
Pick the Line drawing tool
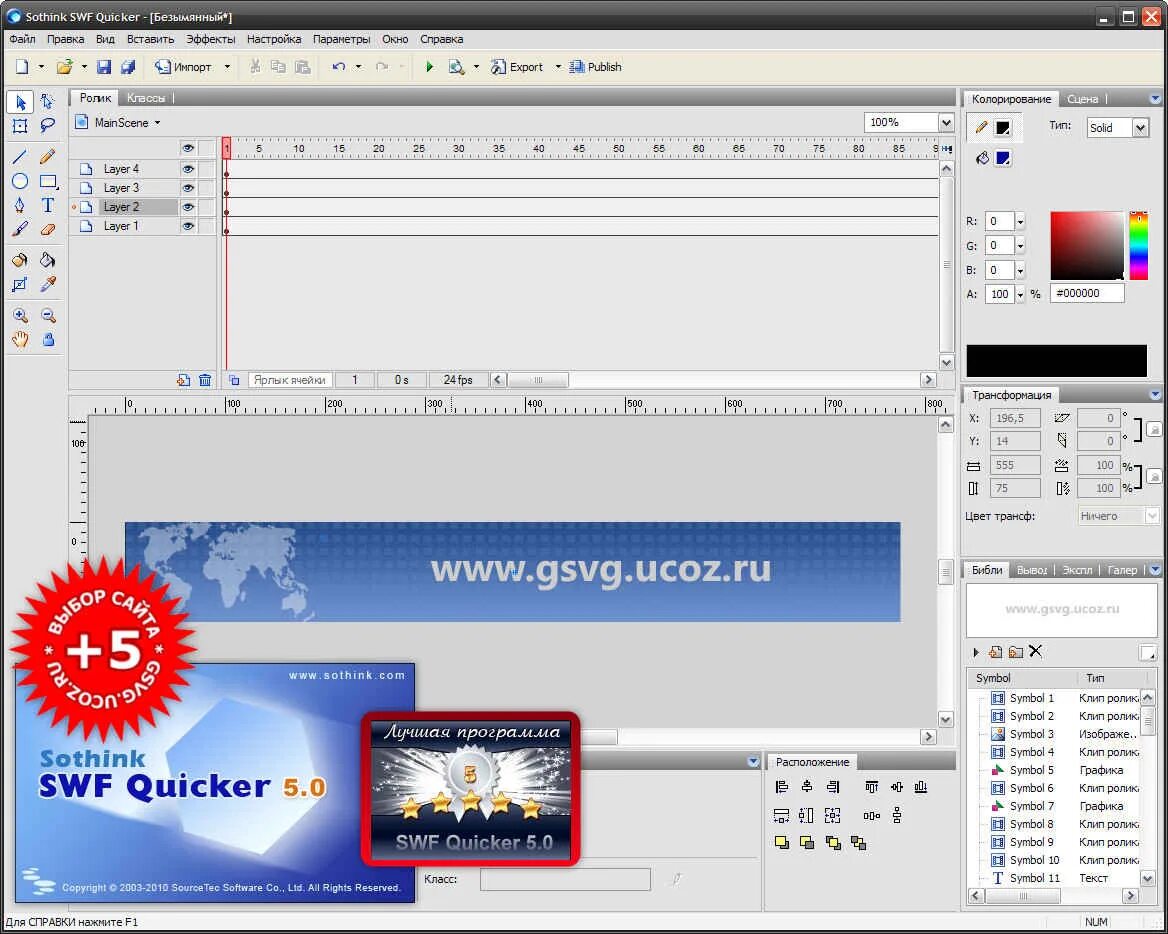pyautogui.click(x=20, y=156)
